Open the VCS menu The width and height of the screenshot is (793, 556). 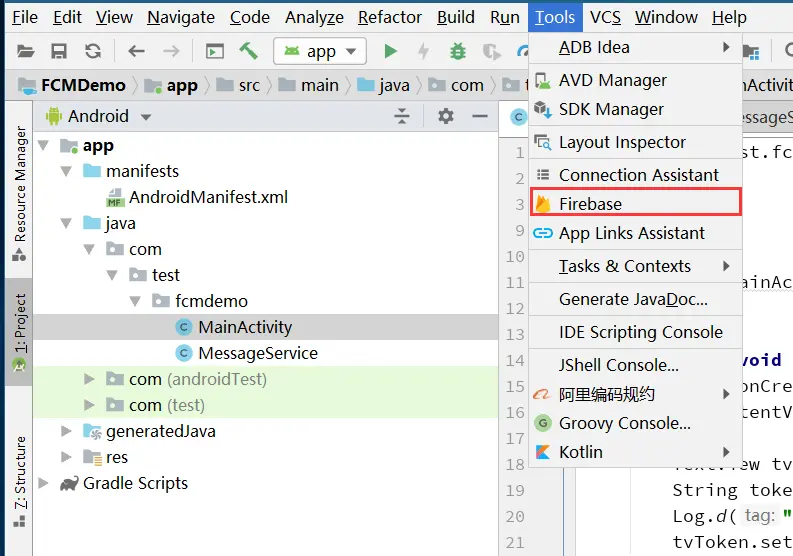pos(605,17)
